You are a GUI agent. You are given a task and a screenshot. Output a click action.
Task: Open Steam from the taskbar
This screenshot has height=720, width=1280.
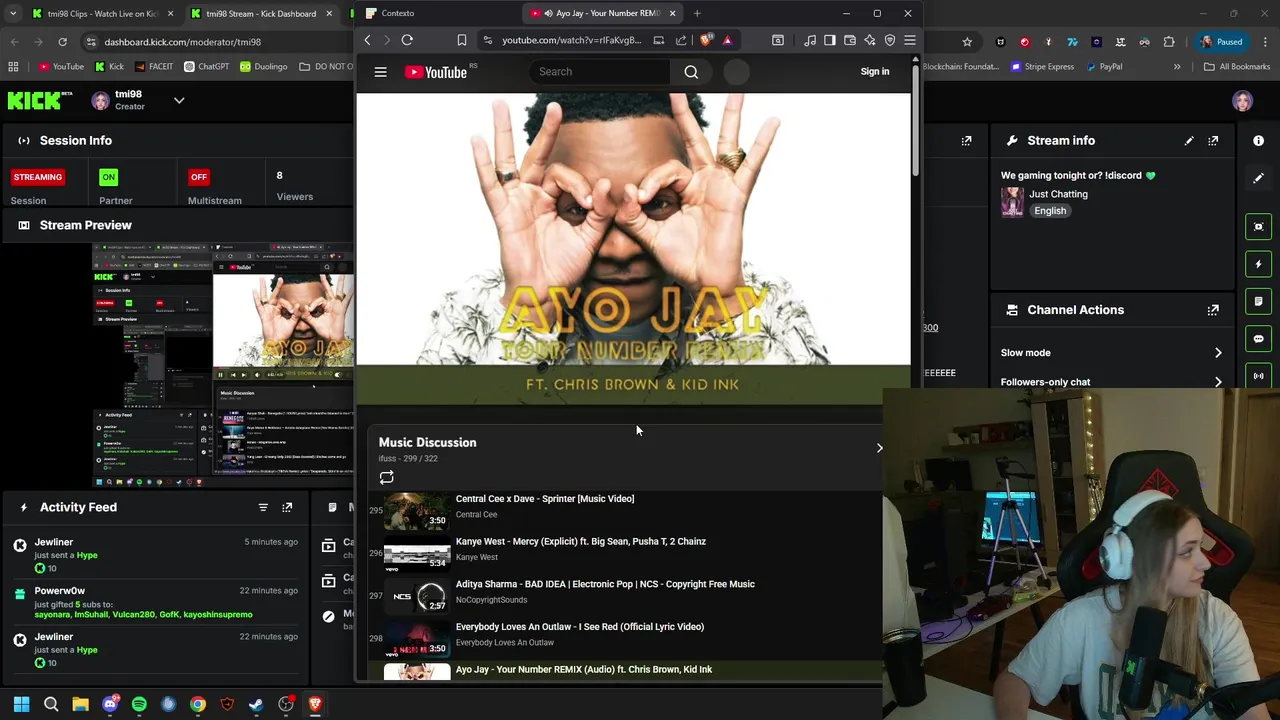(256, 704)
